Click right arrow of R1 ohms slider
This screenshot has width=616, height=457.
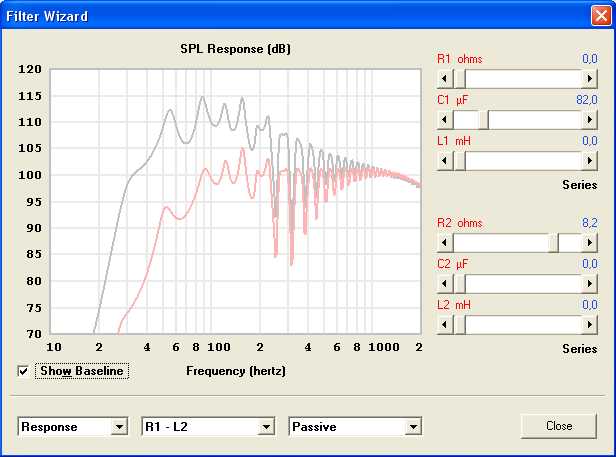tap(590, 78)
